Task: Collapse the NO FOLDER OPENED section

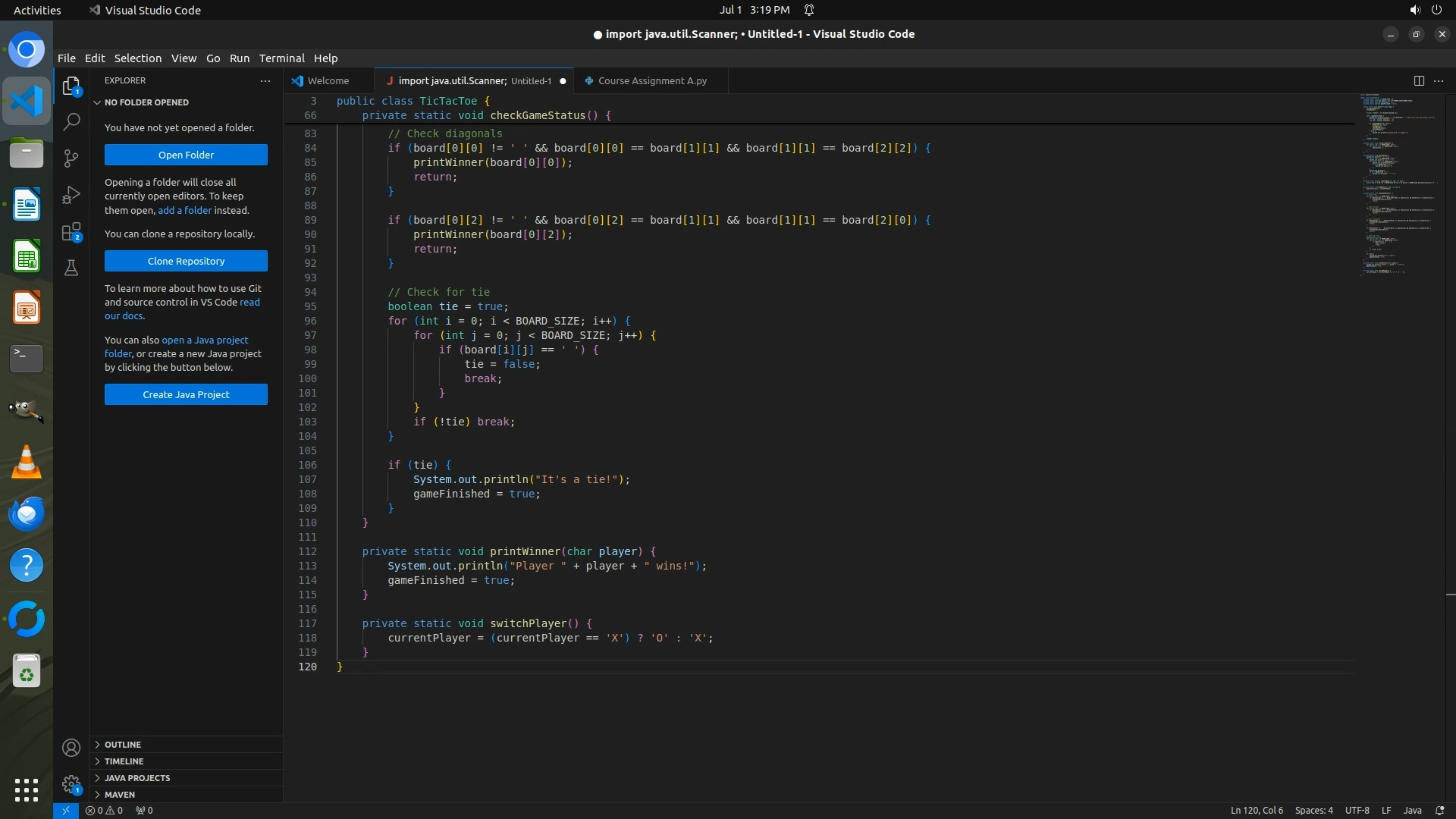Action: [146, 102]
